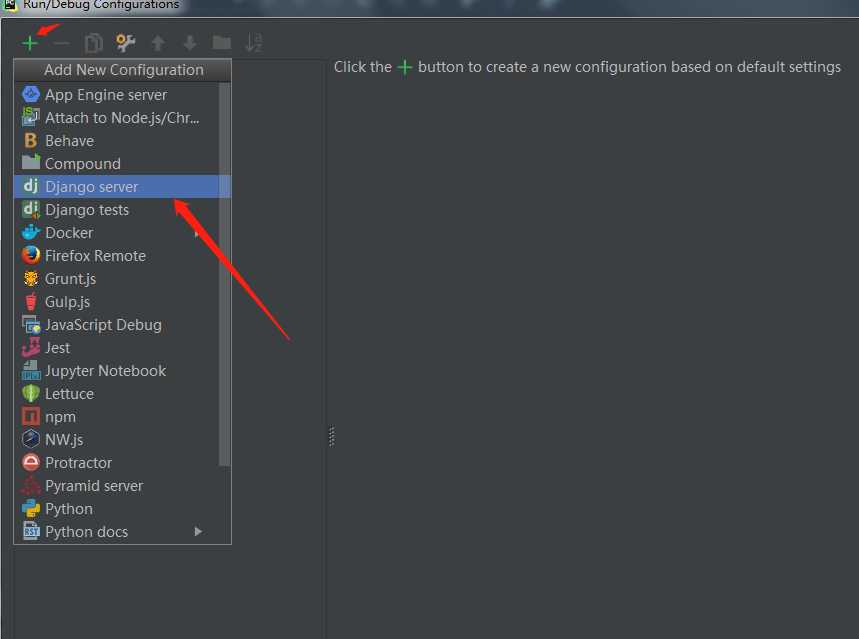Select JavaScript Debug entry
The width and height of the screenshot is (859, 639).
click(117, 324)
